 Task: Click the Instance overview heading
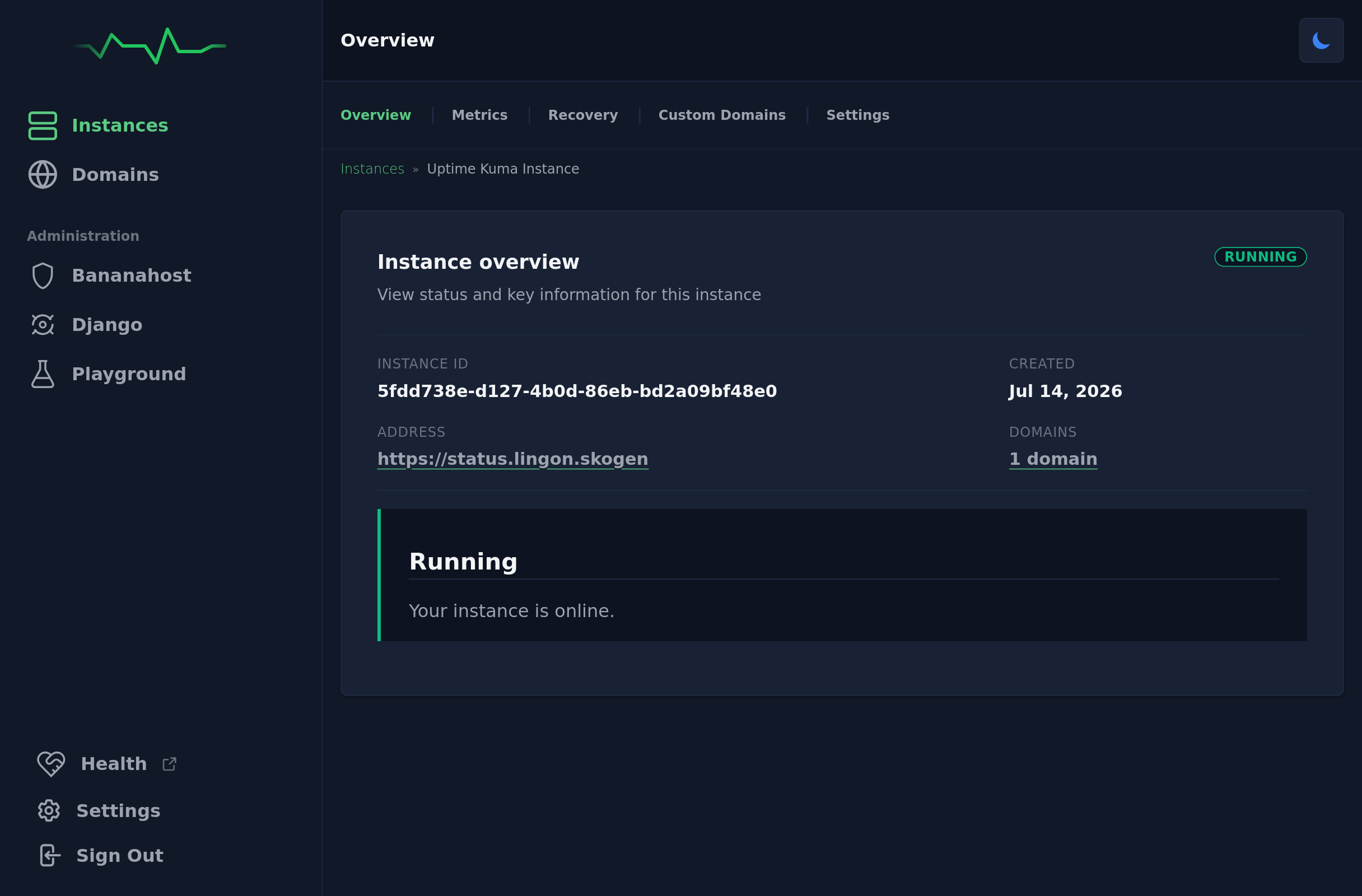(478, 262)
